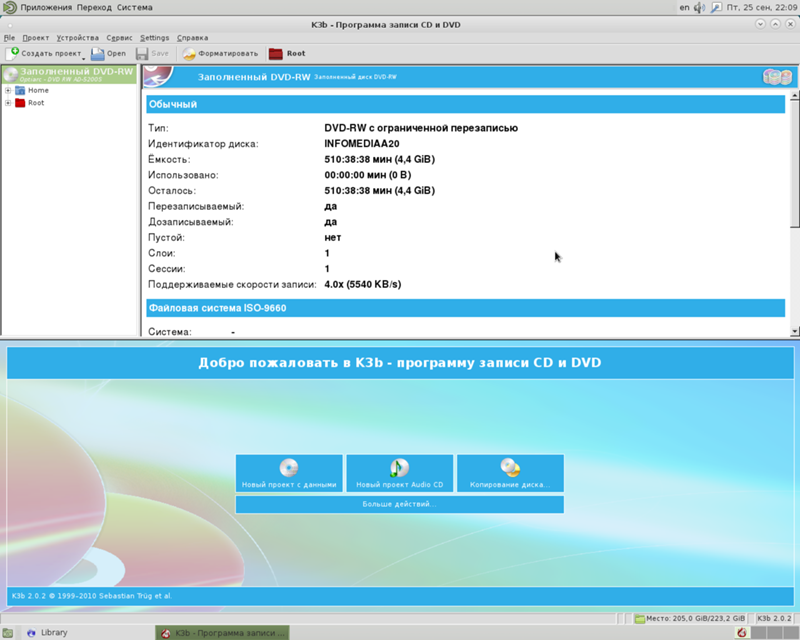Open the Устройства menu
Viewport: 800px width, 640px height.
[x=78, y=38]
